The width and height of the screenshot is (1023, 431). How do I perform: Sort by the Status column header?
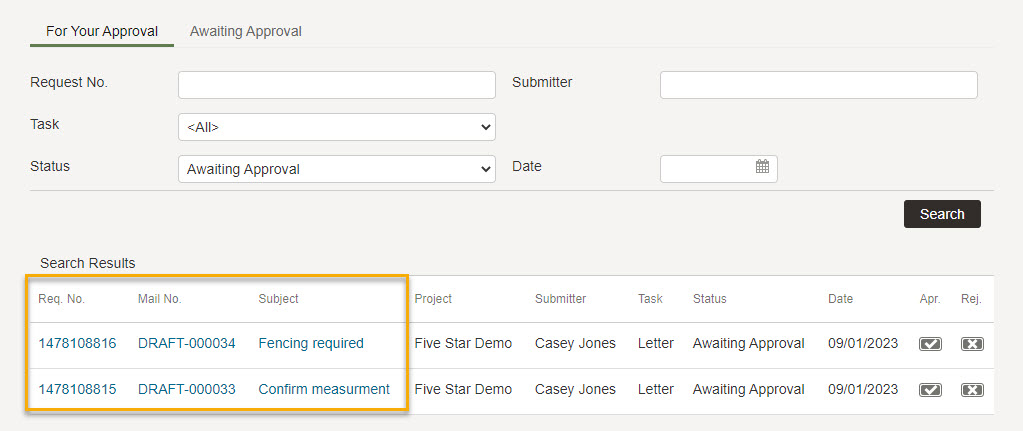[x=710, y=299]
